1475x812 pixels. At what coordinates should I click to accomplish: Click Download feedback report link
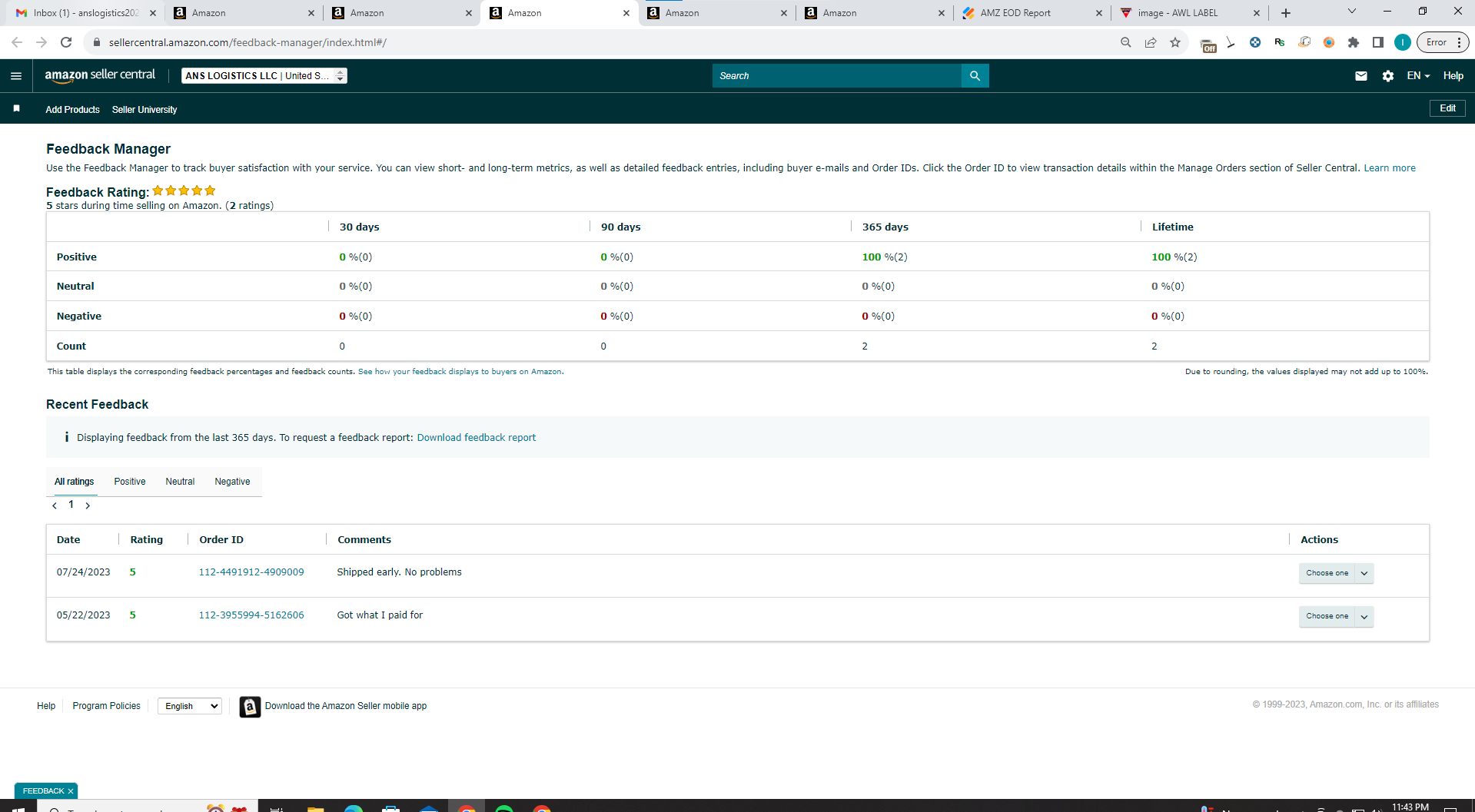tap(477, 438)
